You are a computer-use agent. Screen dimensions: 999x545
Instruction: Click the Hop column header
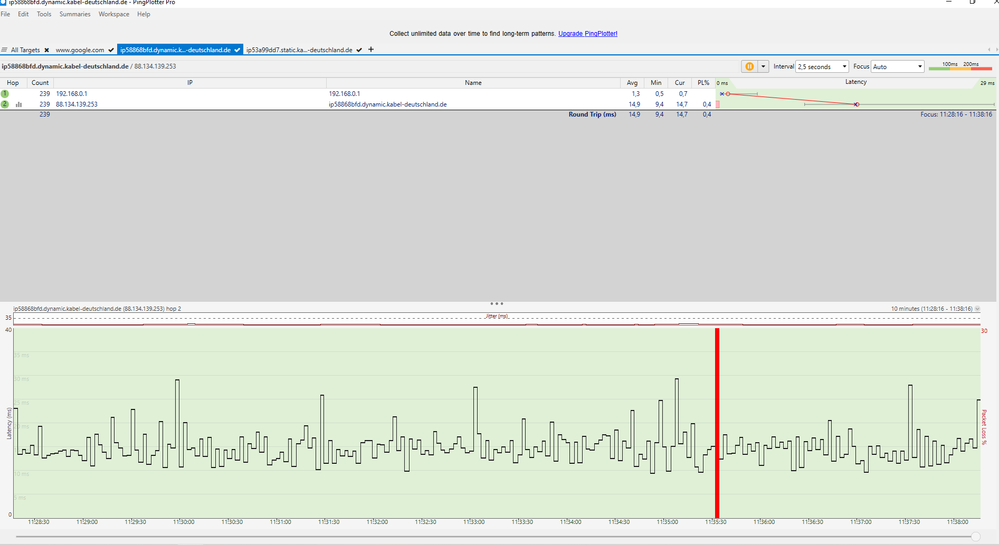(x=13, y=83)
